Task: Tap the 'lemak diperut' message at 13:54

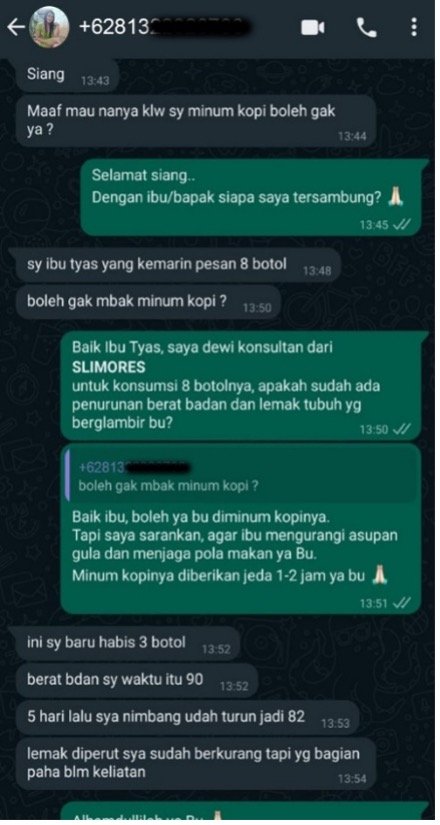Action: [x=196, y=763]
